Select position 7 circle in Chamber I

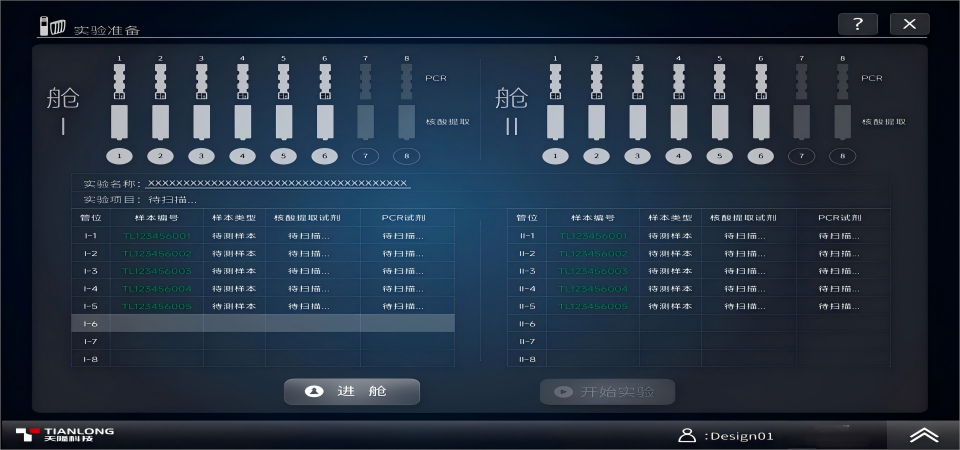(x=365, y=156)
